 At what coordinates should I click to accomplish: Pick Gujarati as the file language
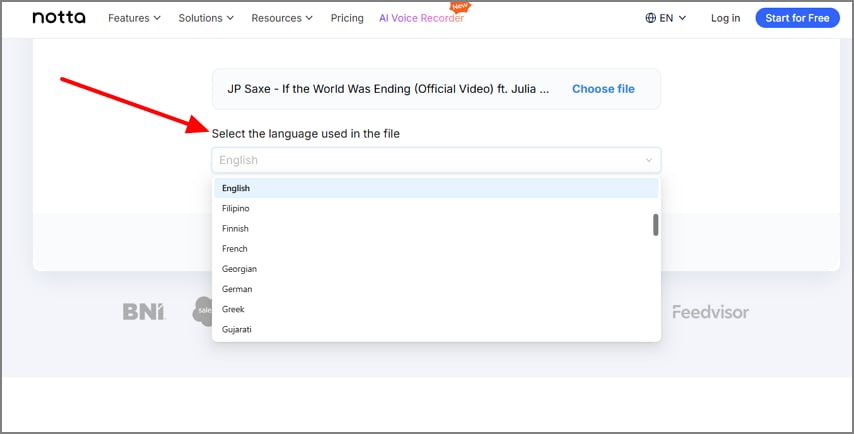436,329
